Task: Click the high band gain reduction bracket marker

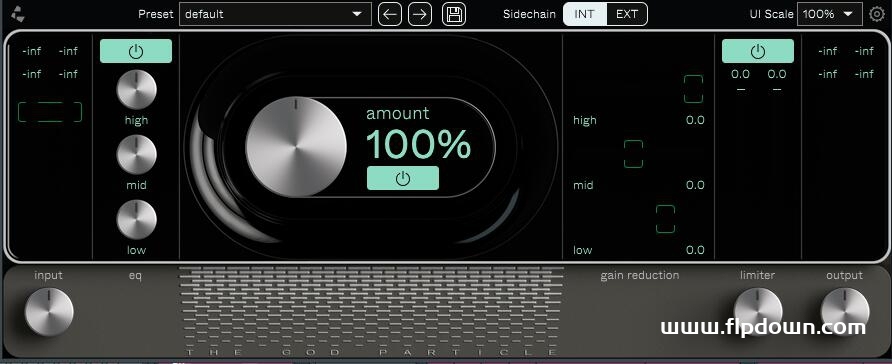Action: (693, 89)
